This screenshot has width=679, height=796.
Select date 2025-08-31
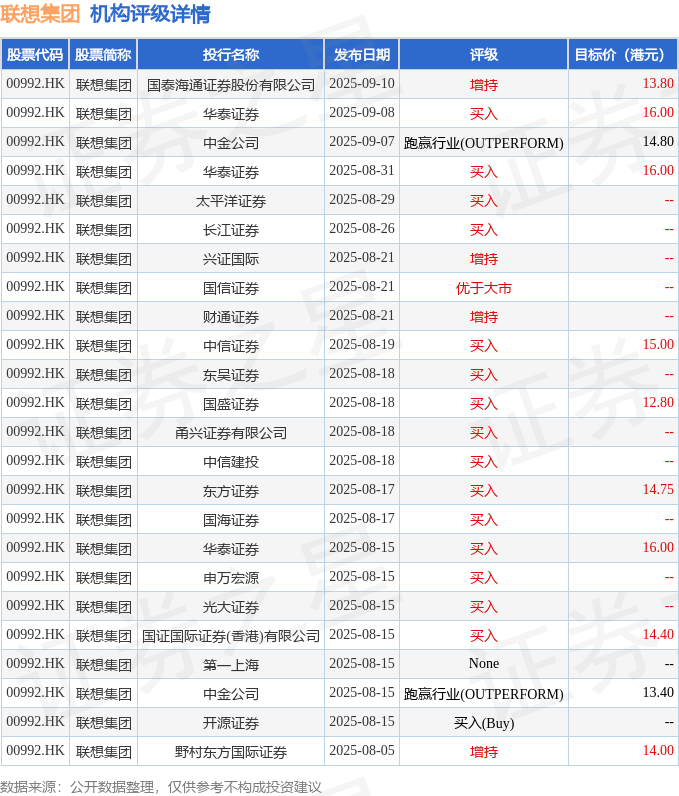point(362,170)
